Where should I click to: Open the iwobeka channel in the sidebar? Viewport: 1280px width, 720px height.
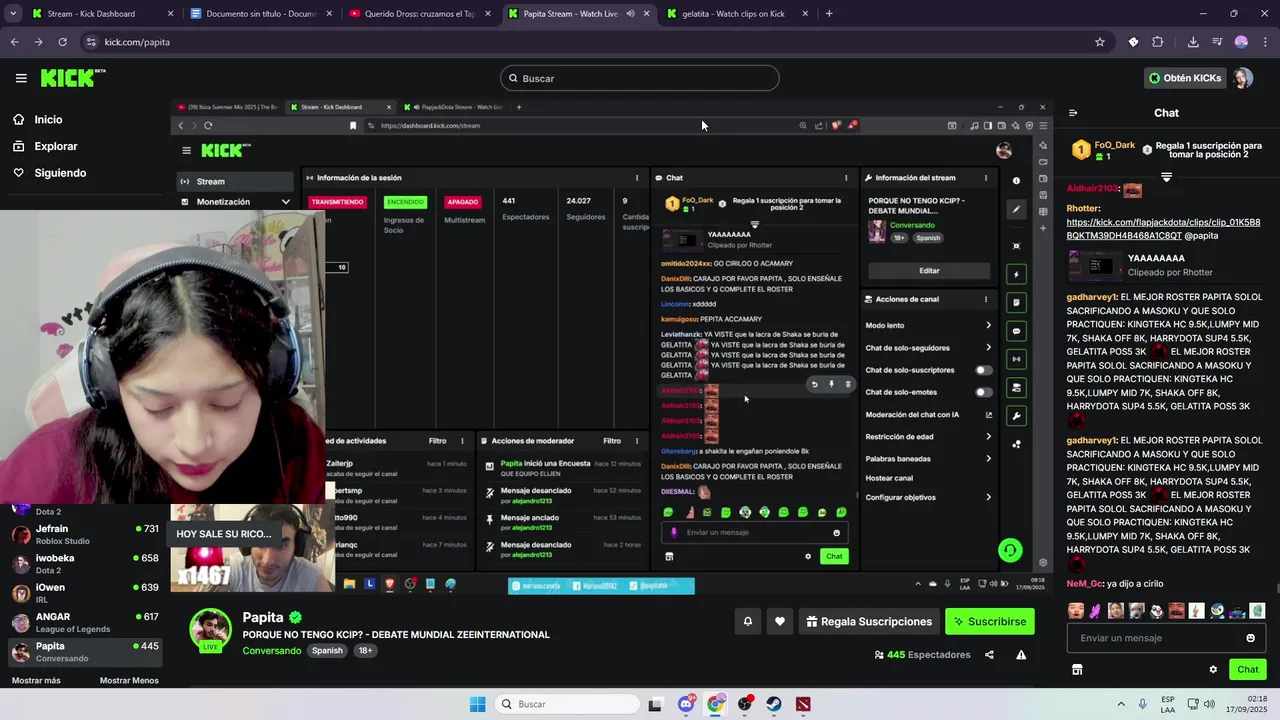click(x=85, y=564)
